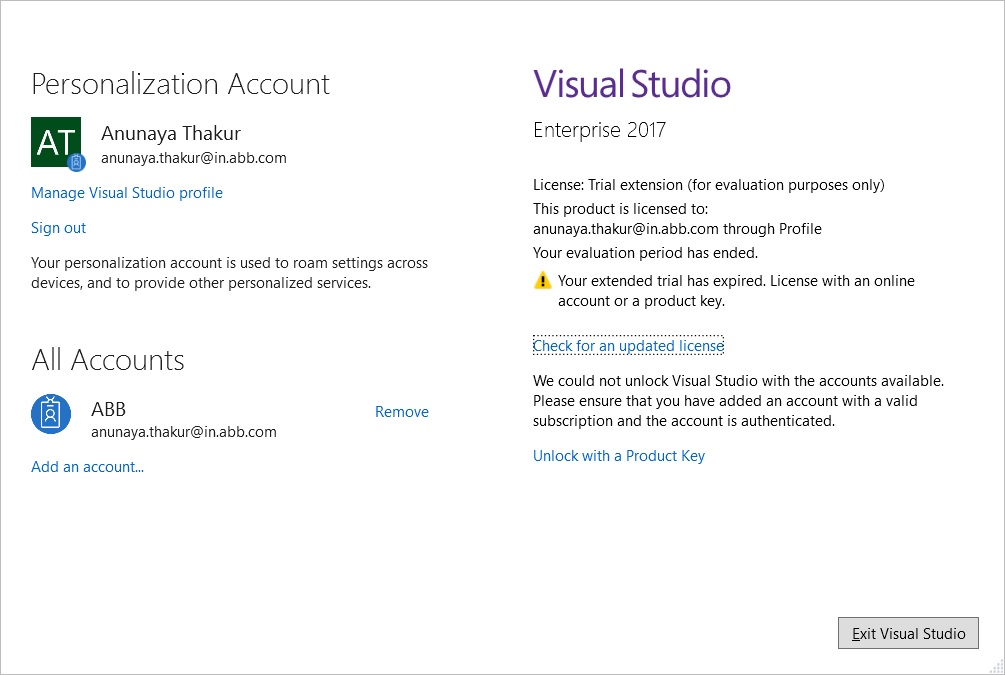1005x675 pixels.
Task: Select email under Anunaya Thakur name
Action: pos(194,158)
